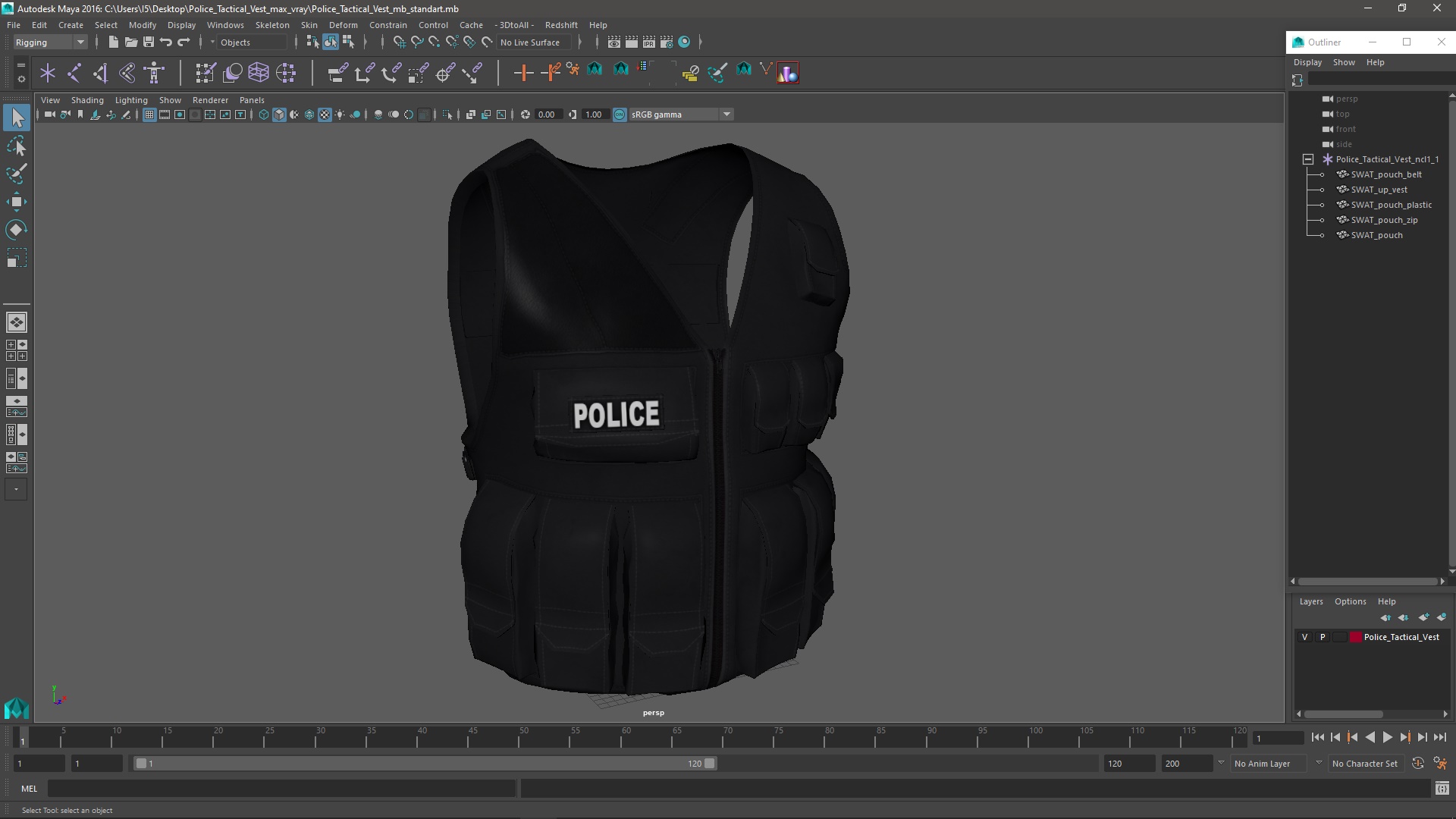
Task: Toggle the V visibility box for Police_Tactical_Vest layer
Action: tap(1304, 637)
